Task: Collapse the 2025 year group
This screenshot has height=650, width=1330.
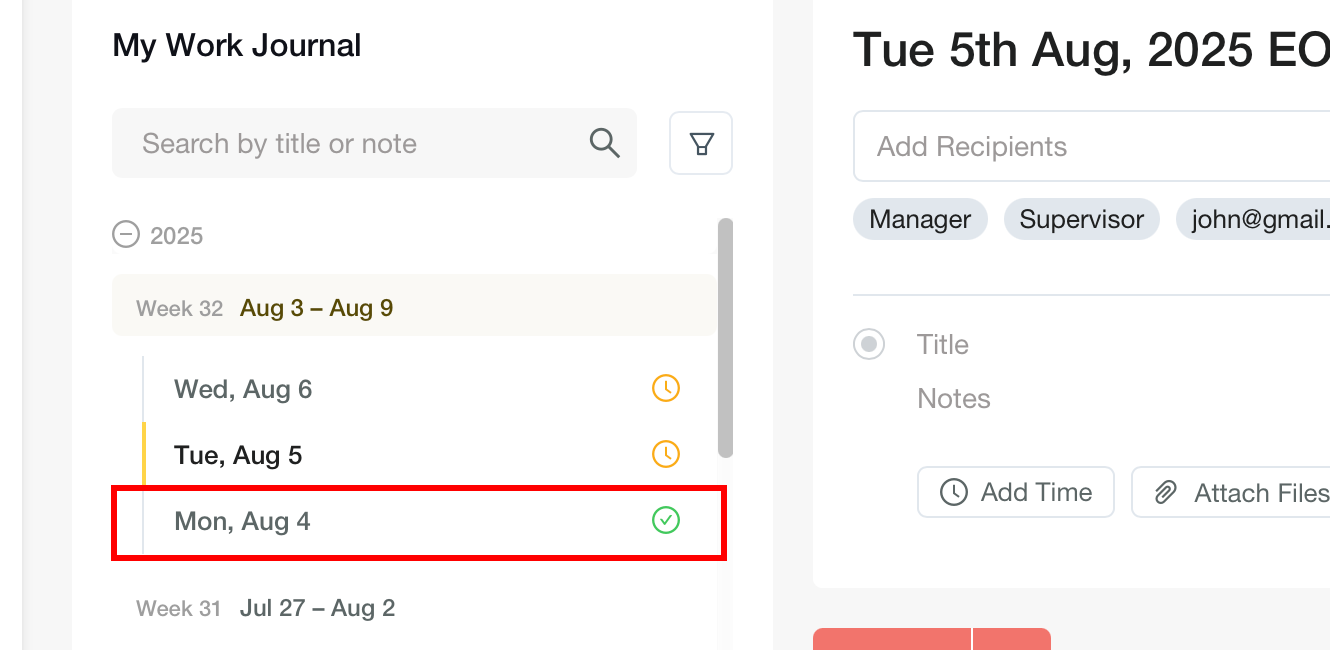Action: pos(126,235)
